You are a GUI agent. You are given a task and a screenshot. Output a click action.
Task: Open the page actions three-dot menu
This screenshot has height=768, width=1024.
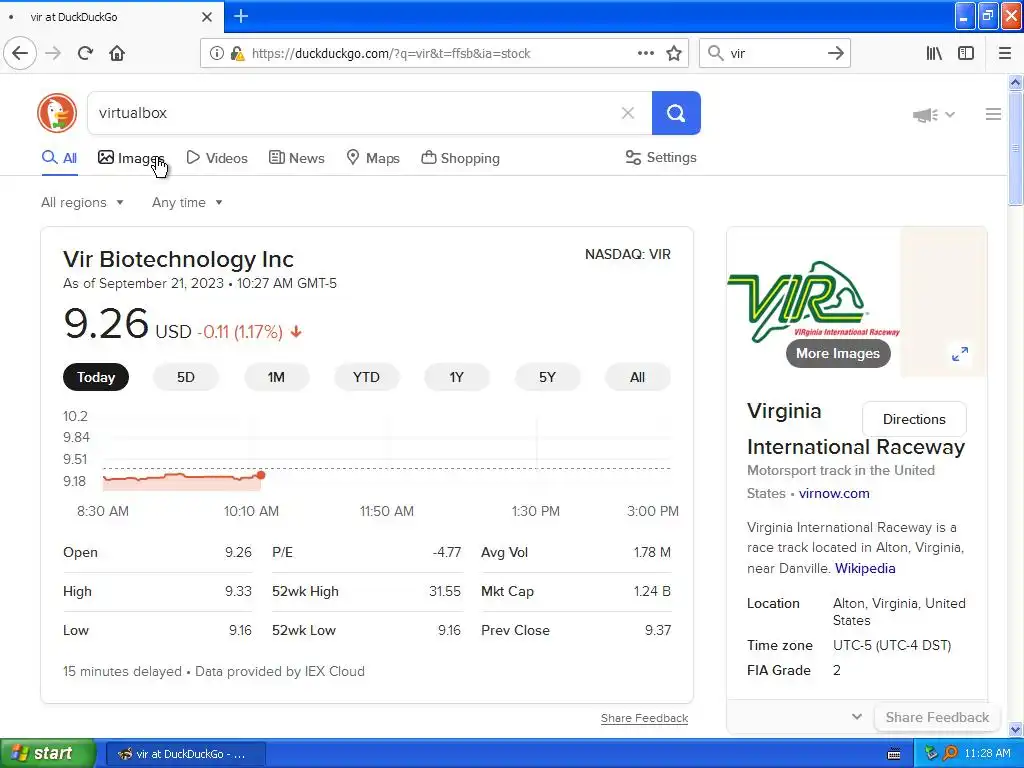(646, 54)
